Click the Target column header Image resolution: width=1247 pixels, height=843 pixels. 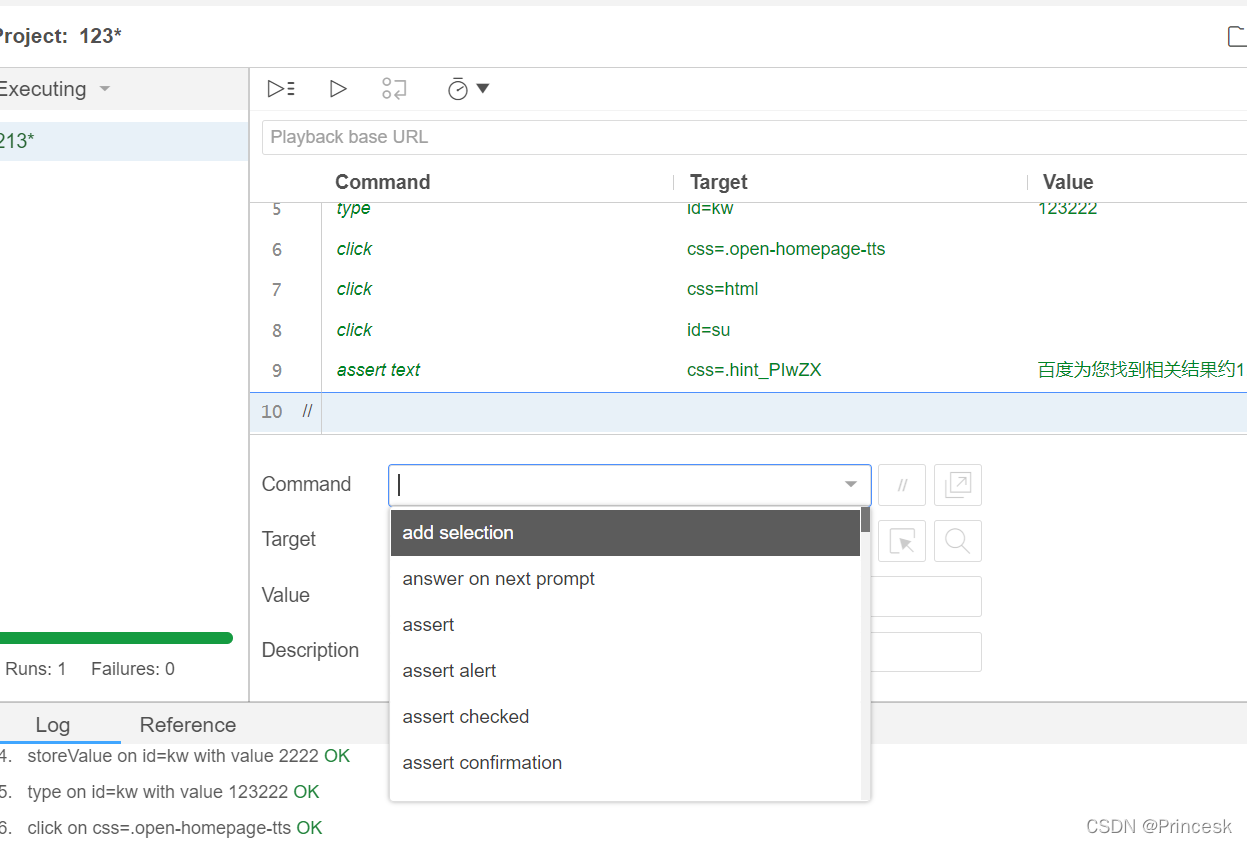click(x=719, y=182)
